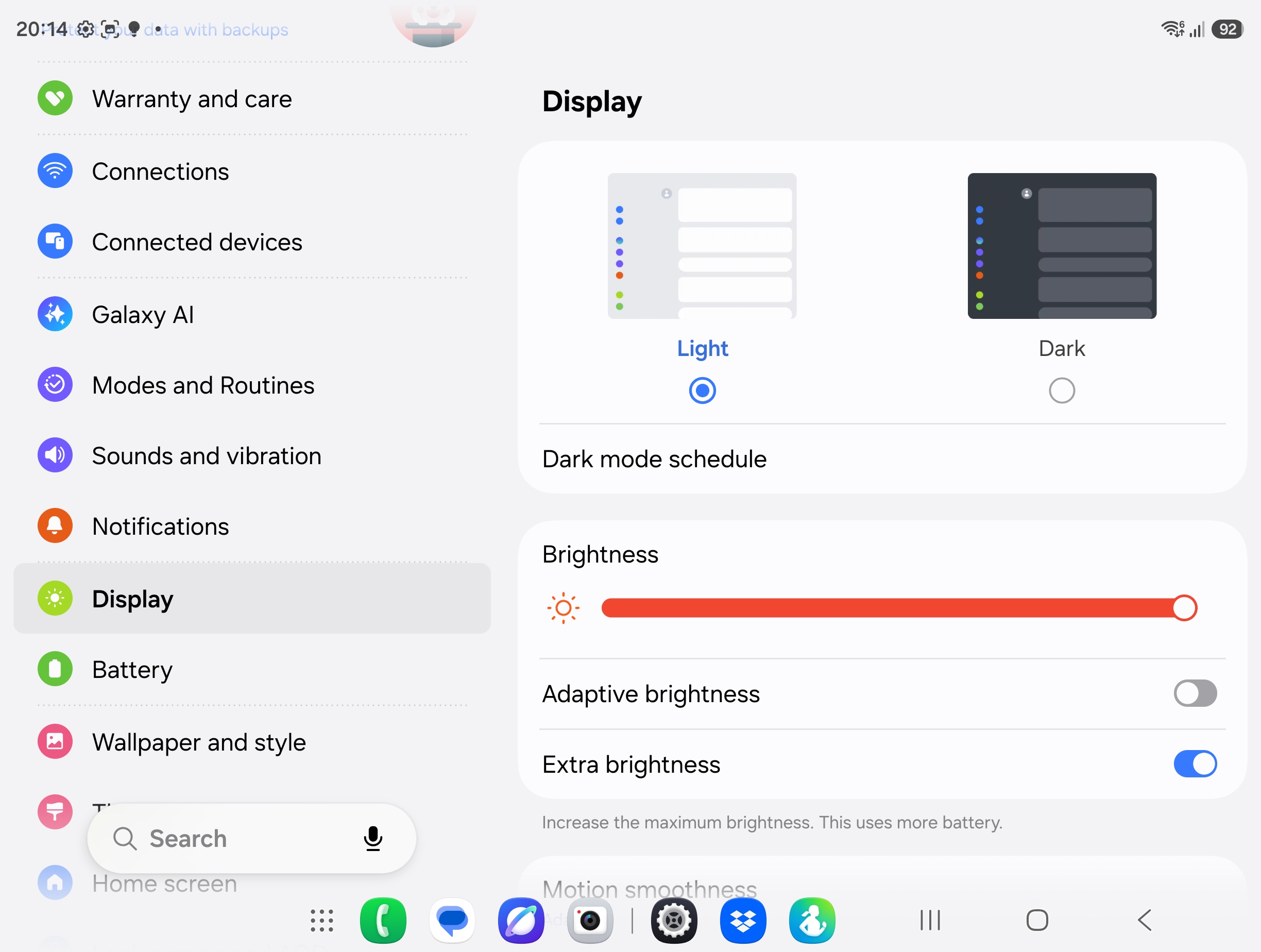1261x952 pixels.
Task: Launch the Phone app from taskbar
Action: (383, 920)
